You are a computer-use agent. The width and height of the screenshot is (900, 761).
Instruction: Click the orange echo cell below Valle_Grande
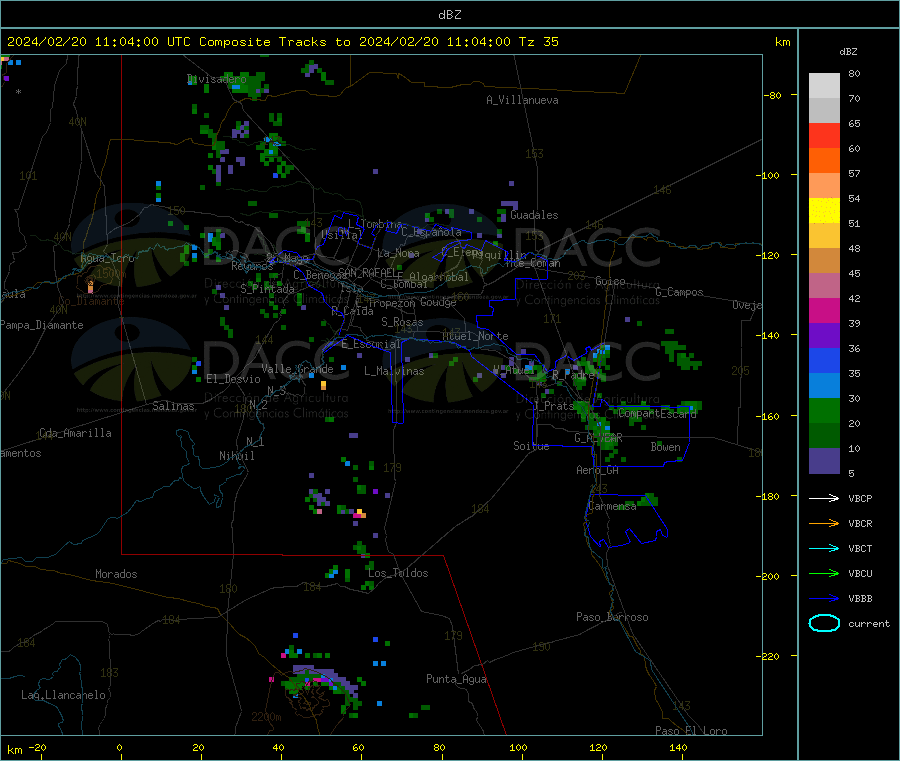(323, 385)
